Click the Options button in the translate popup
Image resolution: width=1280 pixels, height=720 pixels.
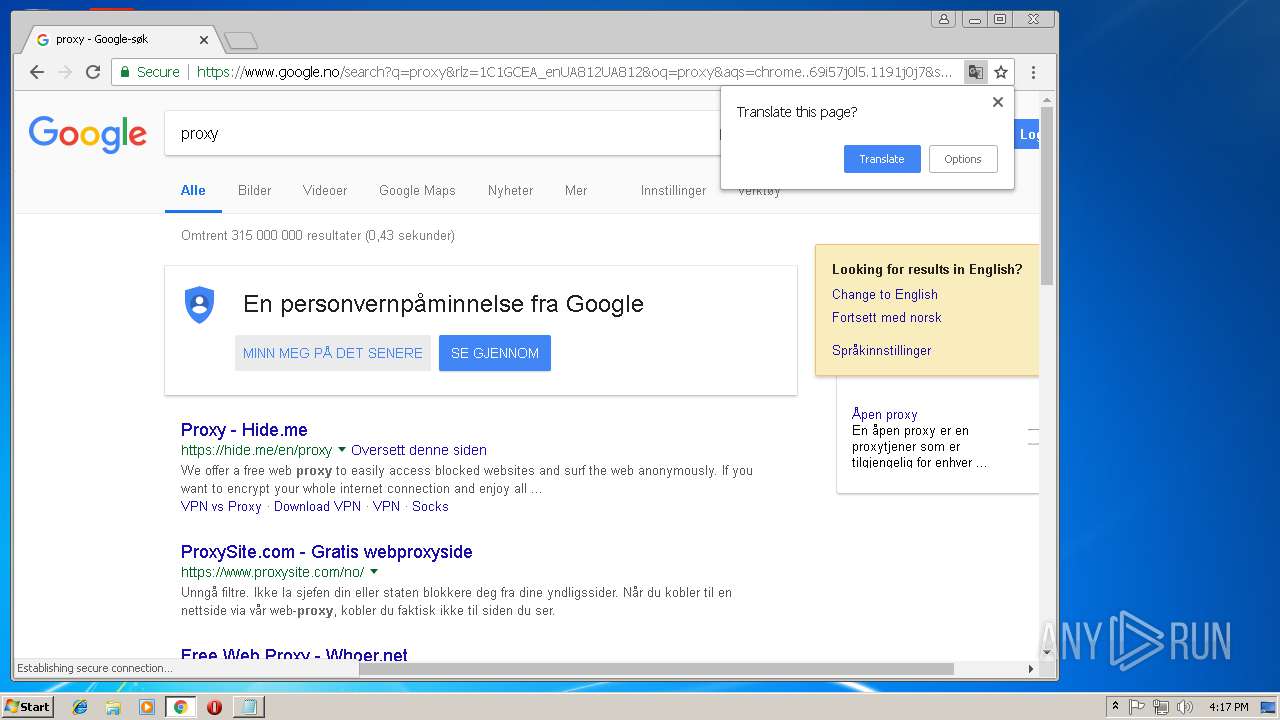click(x=963, y=159)
